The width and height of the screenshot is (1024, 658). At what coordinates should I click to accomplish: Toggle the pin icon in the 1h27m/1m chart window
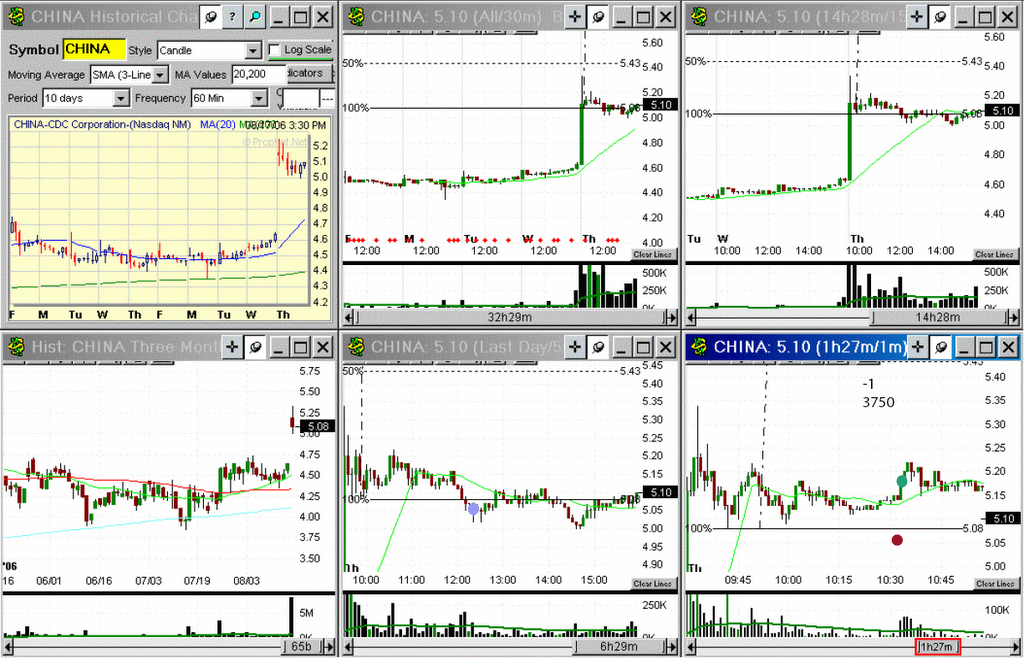point(939,347)
